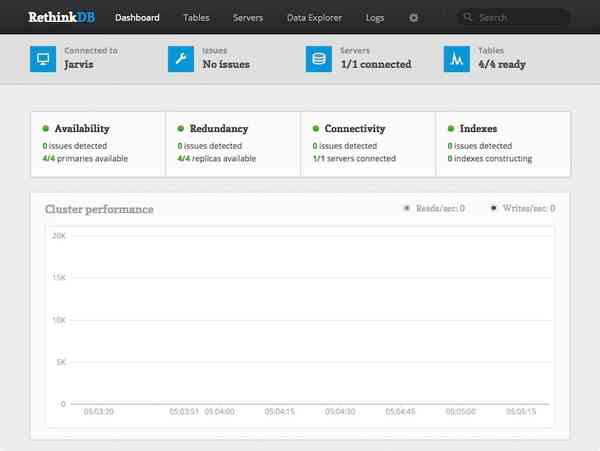Viewport: 600px width, 451px height.
Task: Click the Writes/sec legend marker
Action: [494, 208]
